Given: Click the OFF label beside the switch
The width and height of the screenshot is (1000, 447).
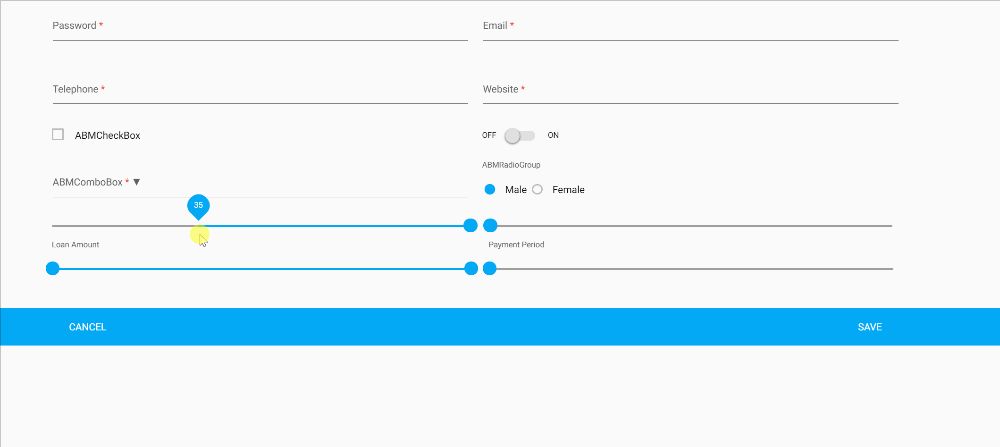Looking at the screenshot, I should click(489, 135).
